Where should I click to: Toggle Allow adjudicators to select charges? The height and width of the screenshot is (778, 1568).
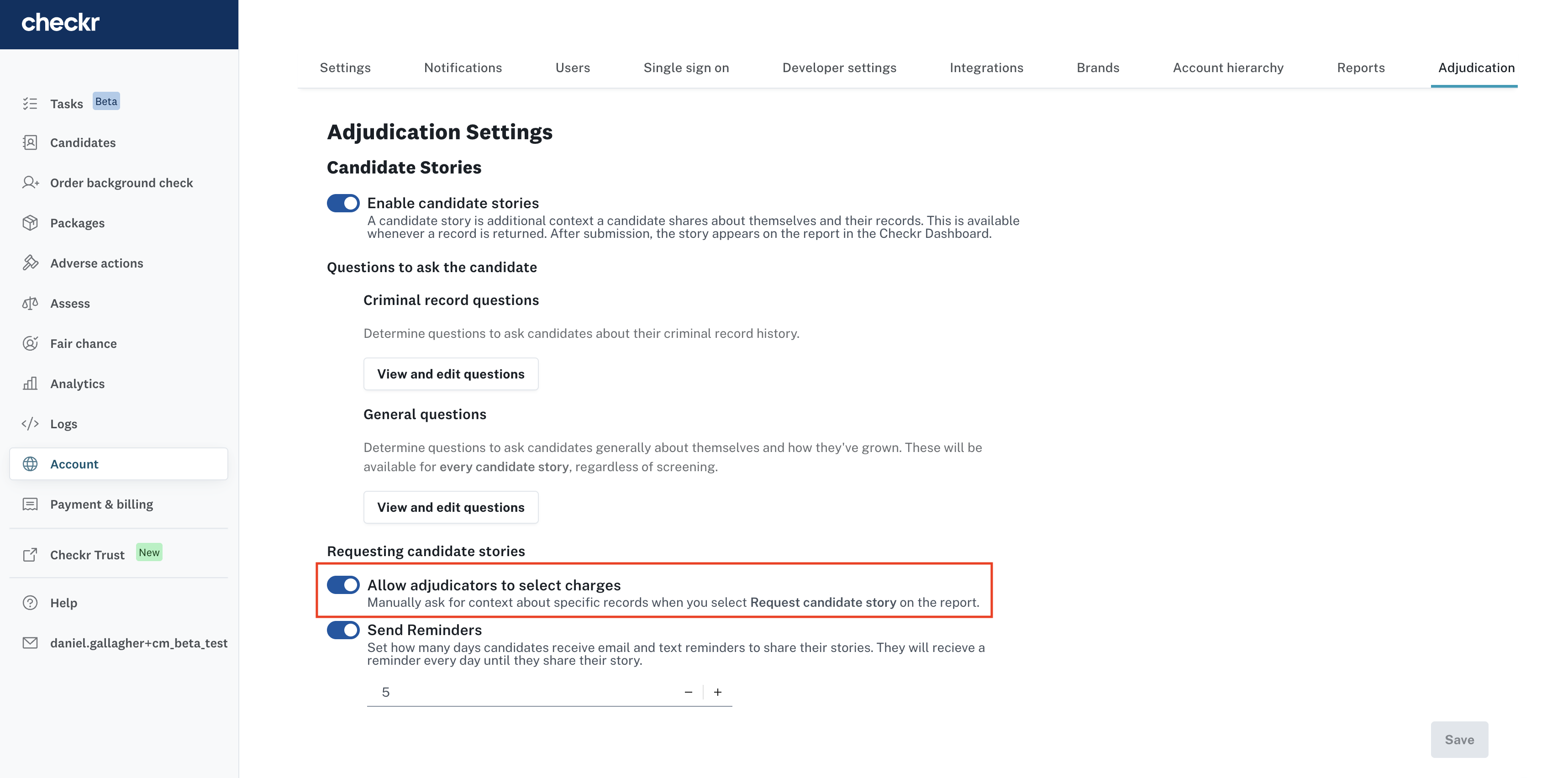coord(343,585)
